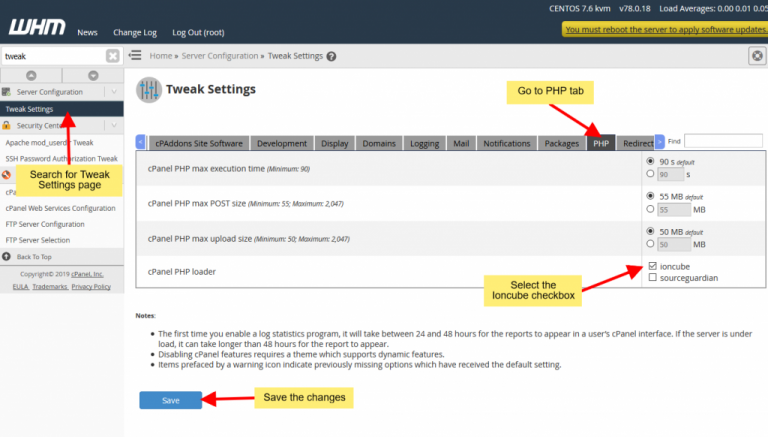The height and width of the screenshot is (437, 768).
Task: Collapse all sidebar categories with up arrow
Action: pyautogui.click(x=31, y=75)
